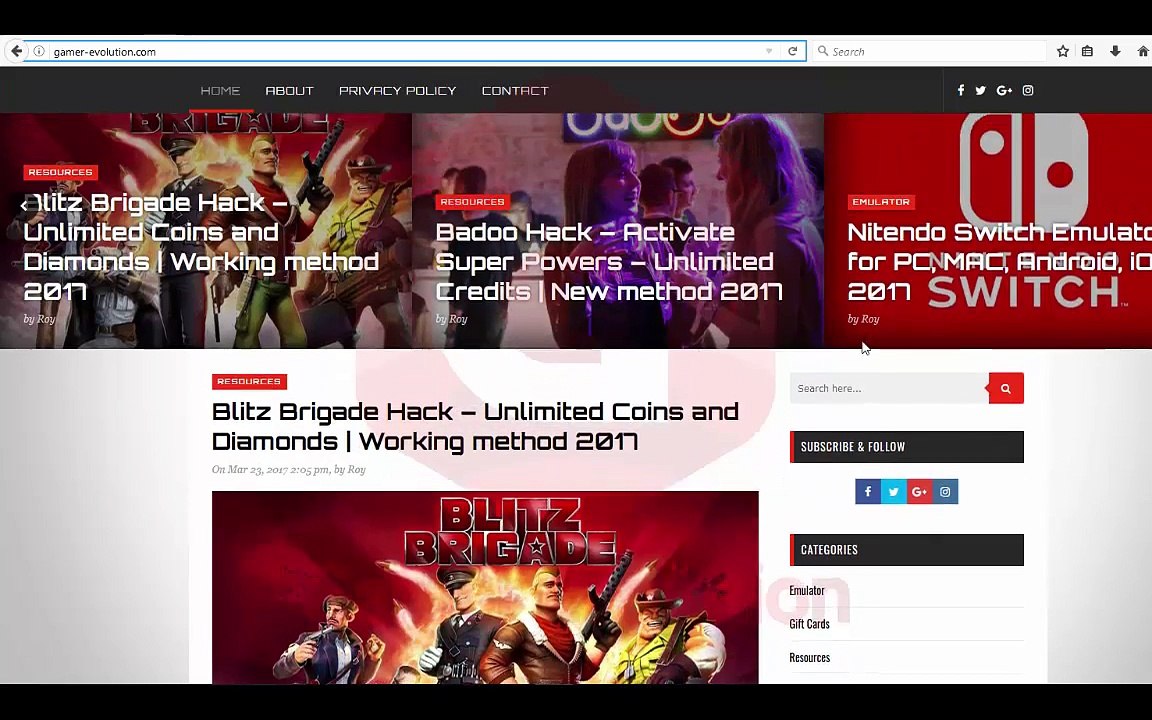Image resolution: width=1152 pixels, height=720 pixels.
Task: Click the sidebar Instagram follow icon
Action: pos(945,492)
